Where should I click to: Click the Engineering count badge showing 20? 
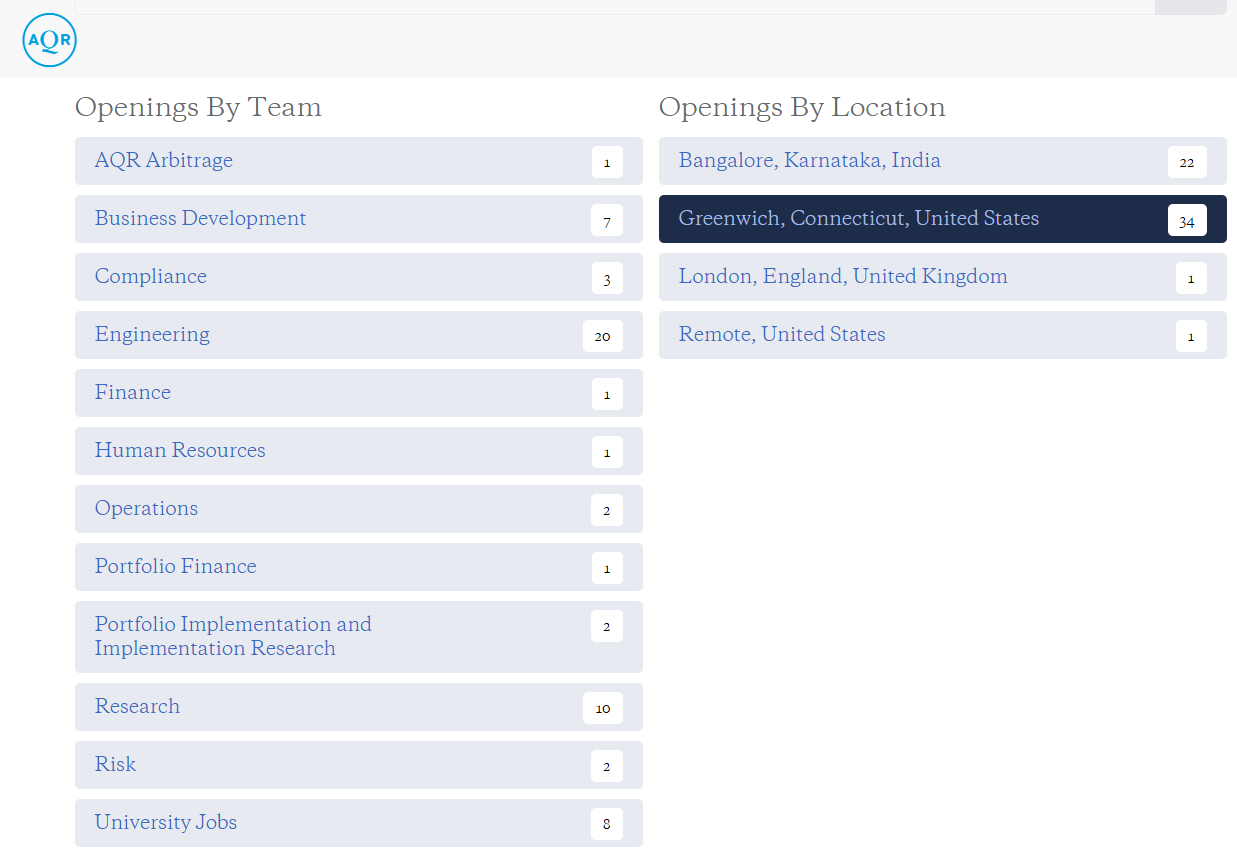pos(602,336)
